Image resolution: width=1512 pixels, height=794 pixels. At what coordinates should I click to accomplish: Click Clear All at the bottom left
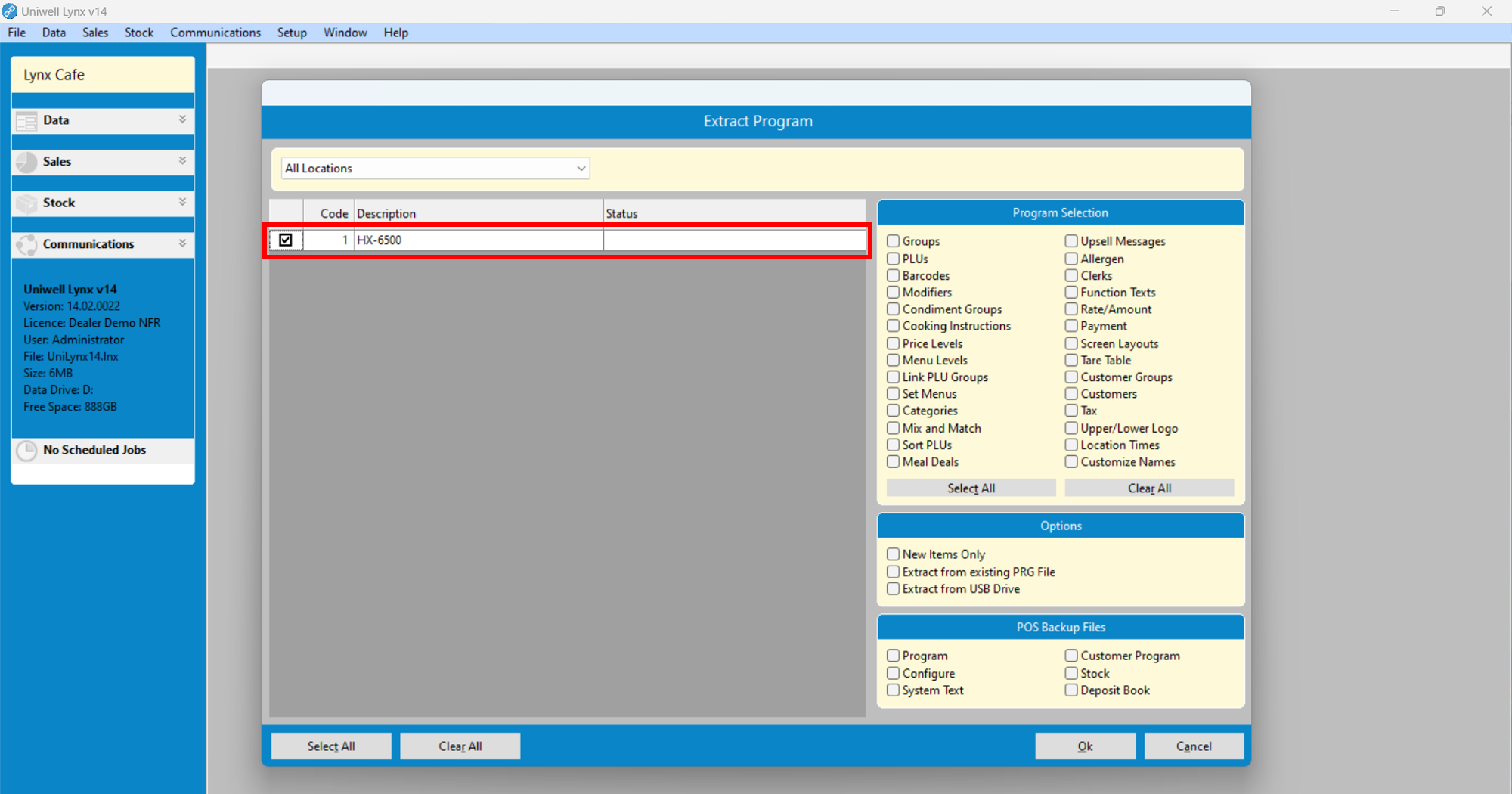point(460,746)
